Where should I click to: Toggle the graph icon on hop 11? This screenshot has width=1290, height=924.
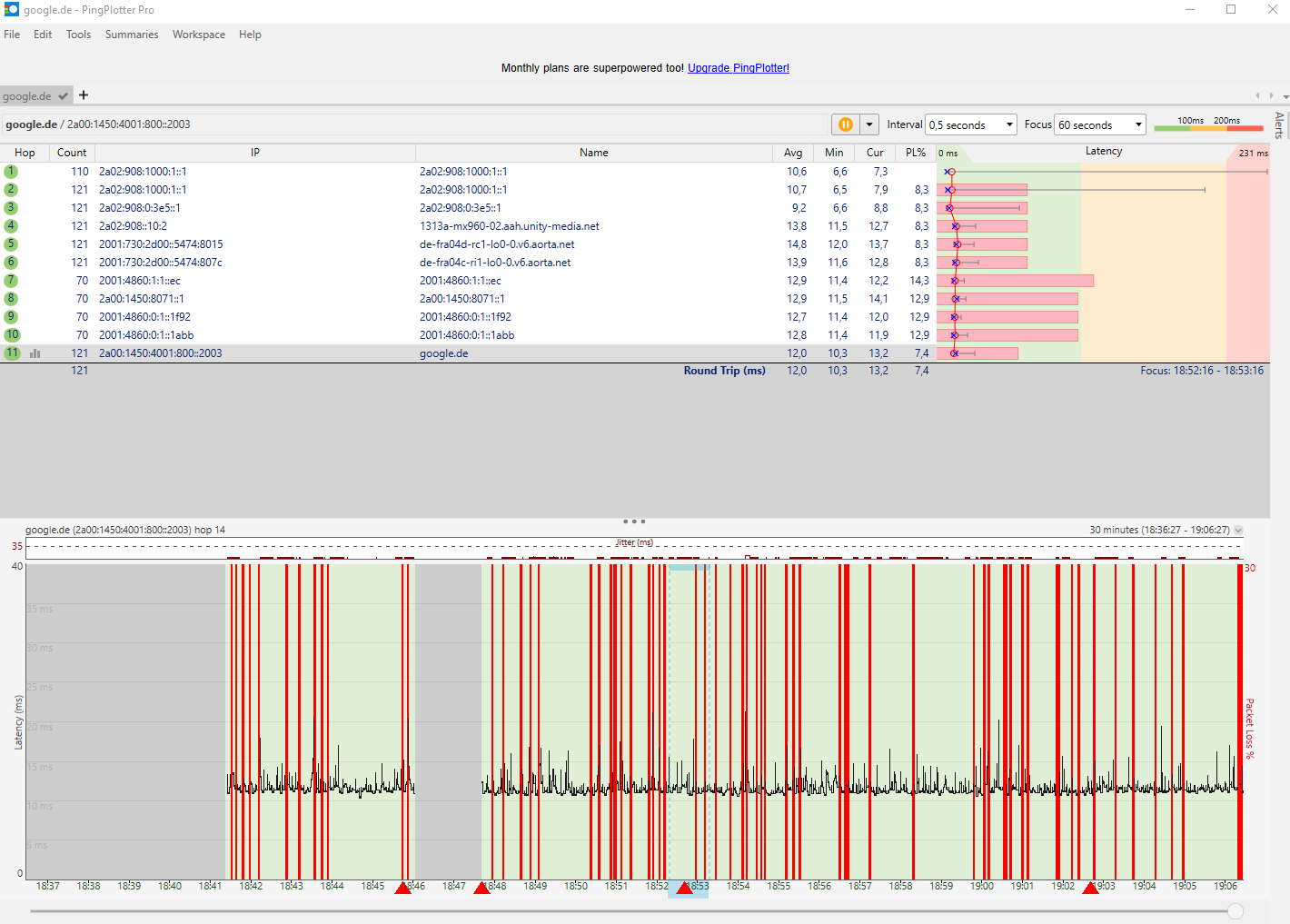point(35,353)
